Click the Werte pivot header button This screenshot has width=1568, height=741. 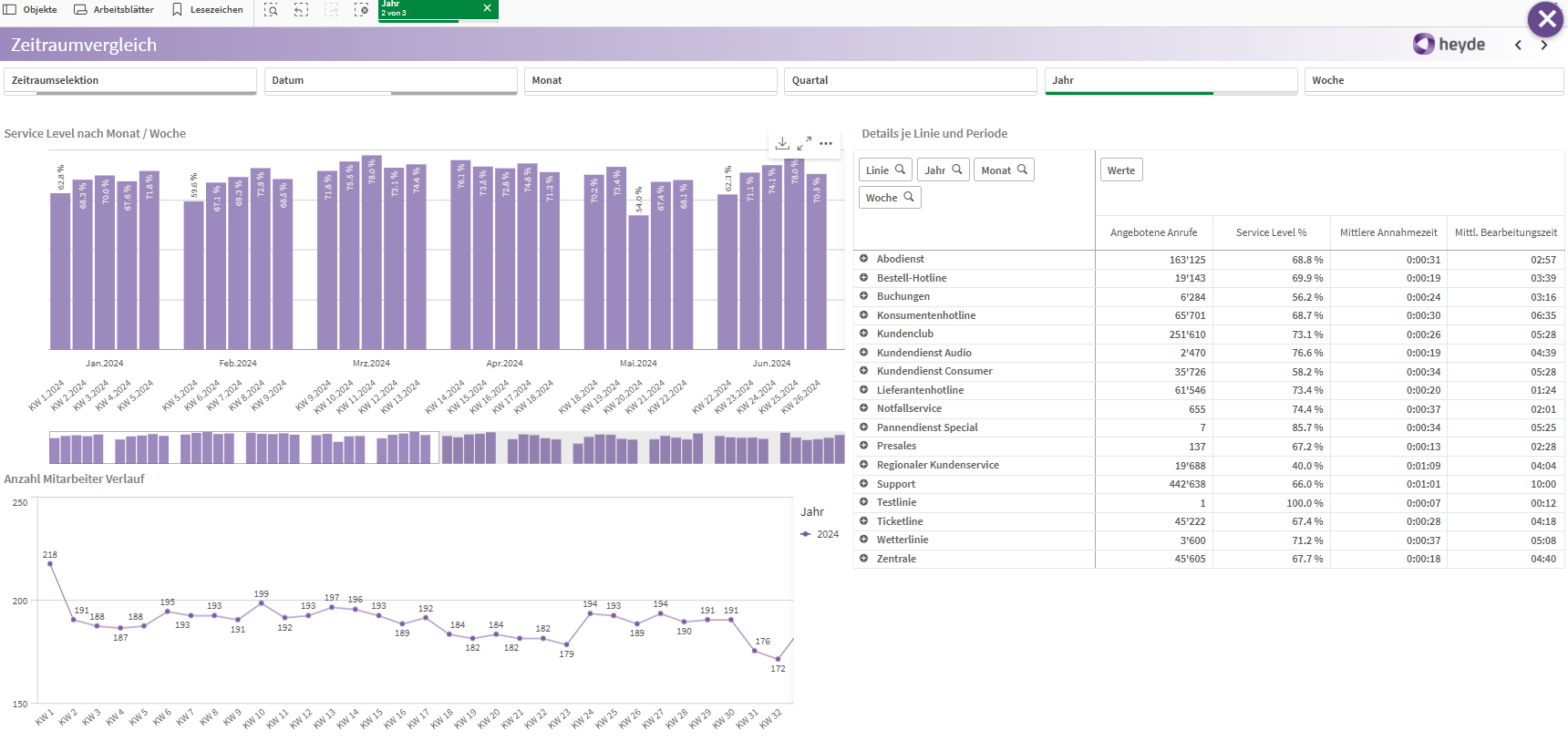click(x=1120, y=170)
